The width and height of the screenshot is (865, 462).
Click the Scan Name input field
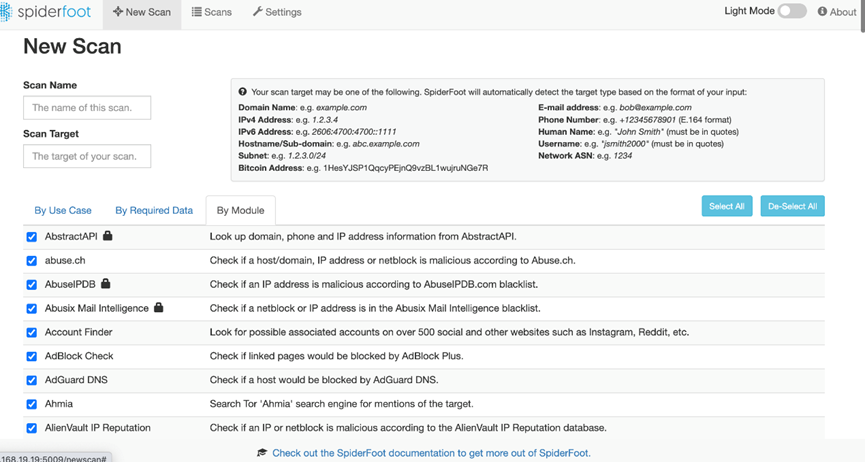pos(87,108)
